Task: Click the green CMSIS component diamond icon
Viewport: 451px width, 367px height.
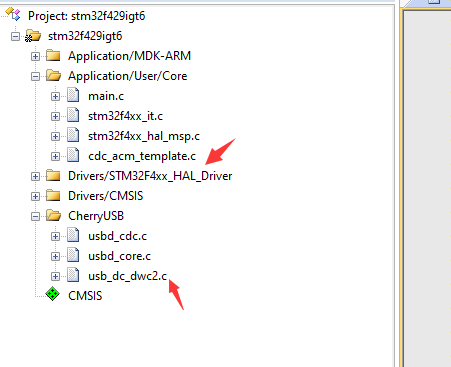Action: click(x=53, y=294)
